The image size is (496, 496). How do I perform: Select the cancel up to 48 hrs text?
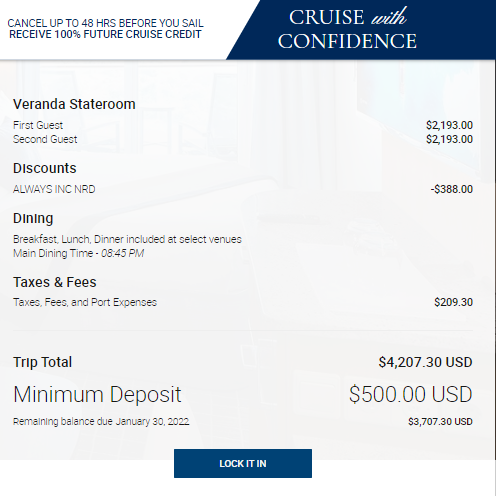click(x=105, y=29)
